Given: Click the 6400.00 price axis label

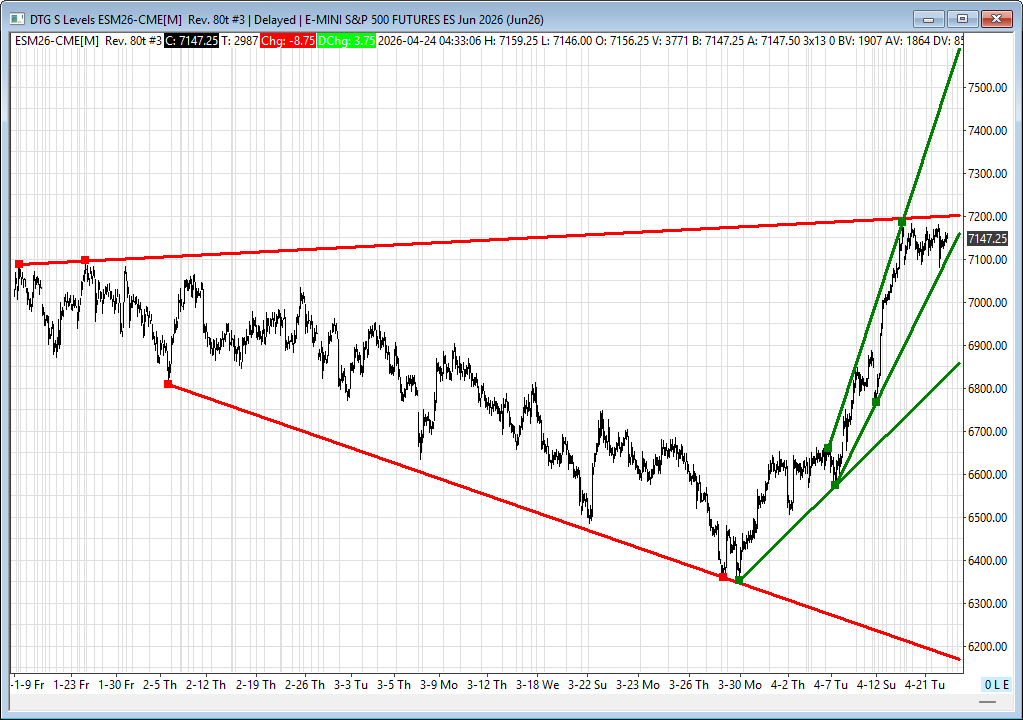Looking at the screenshot, I should point(987,561).
